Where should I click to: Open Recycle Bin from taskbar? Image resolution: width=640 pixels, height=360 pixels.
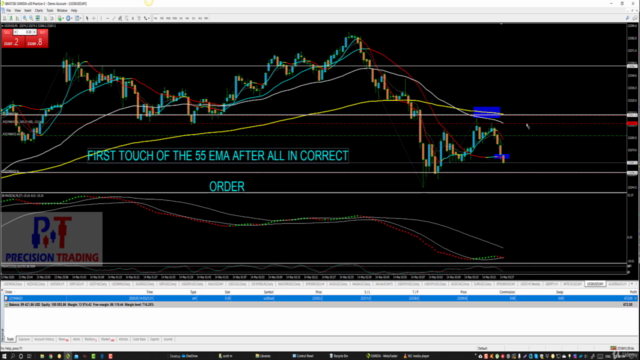coord(339,356)
